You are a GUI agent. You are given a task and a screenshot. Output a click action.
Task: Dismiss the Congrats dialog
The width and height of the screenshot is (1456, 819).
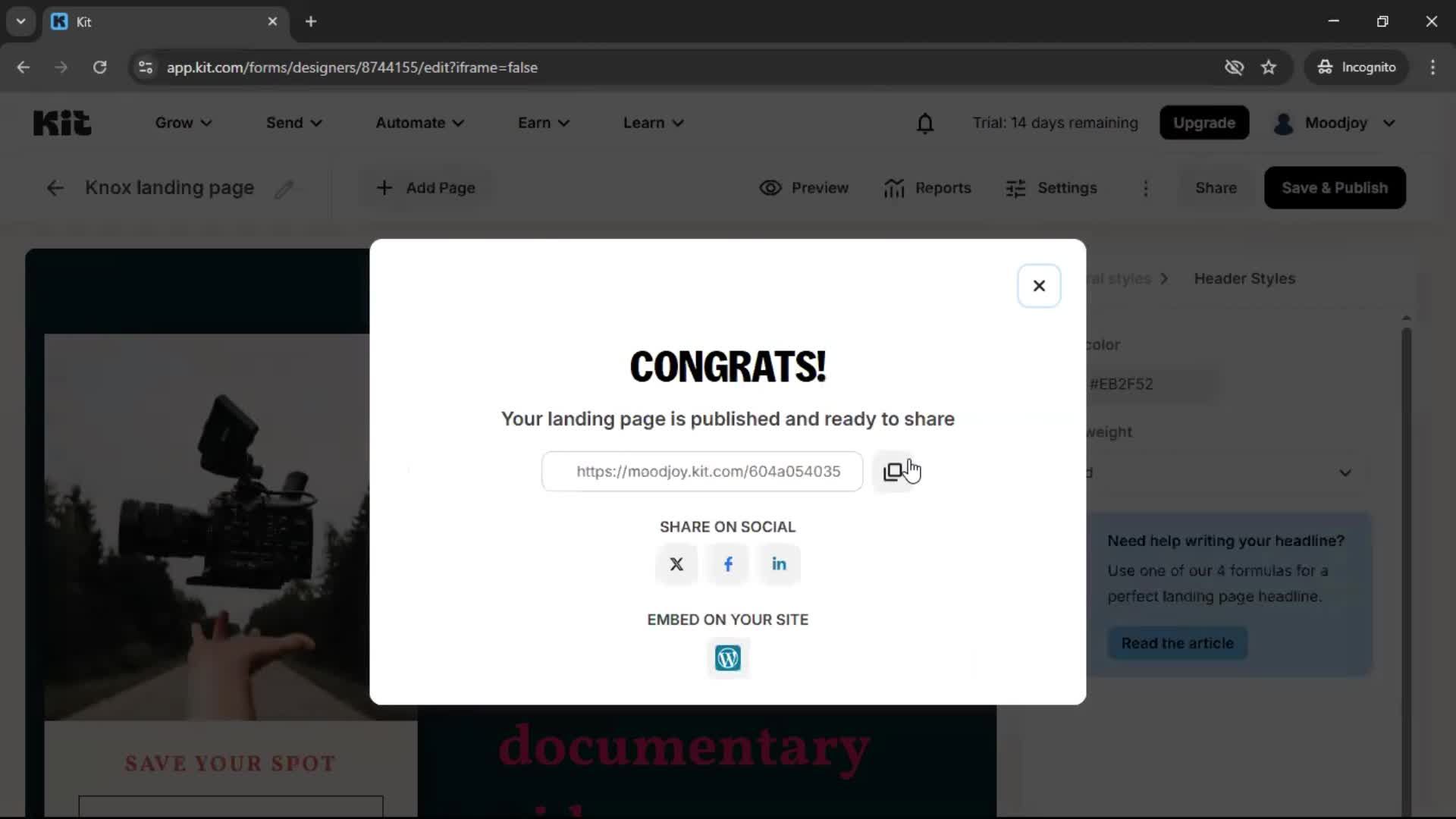click(1039, 285)
